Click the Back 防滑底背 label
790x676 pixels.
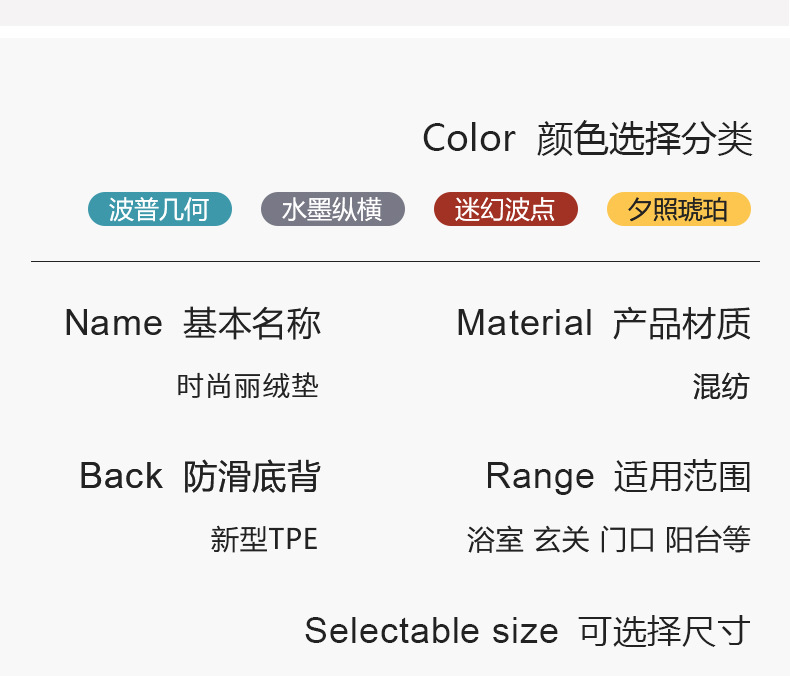pos(200,476)
